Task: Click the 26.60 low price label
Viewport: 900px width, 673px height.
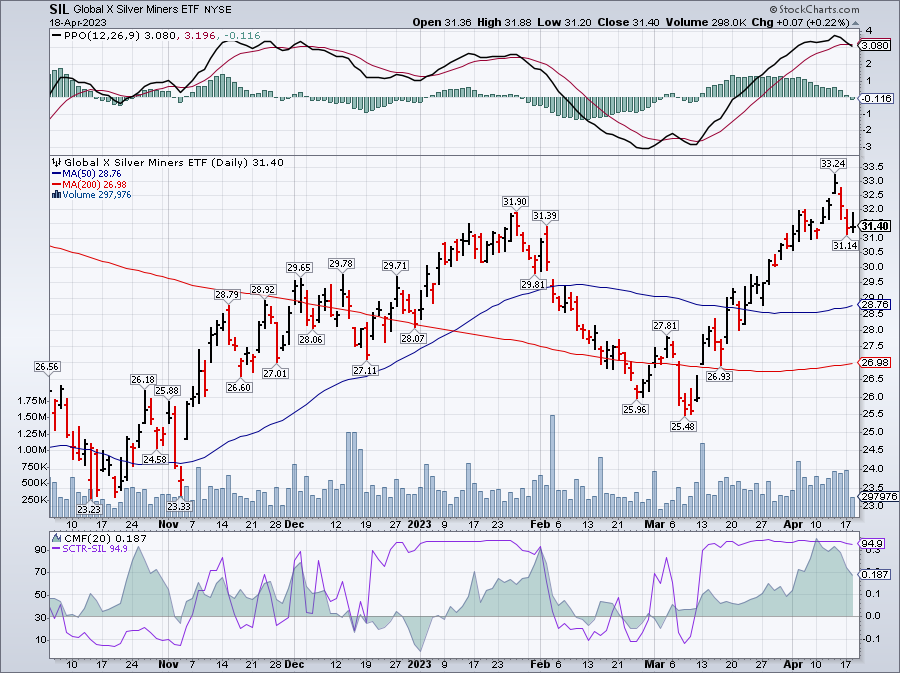Action: [x=239, y=387]
